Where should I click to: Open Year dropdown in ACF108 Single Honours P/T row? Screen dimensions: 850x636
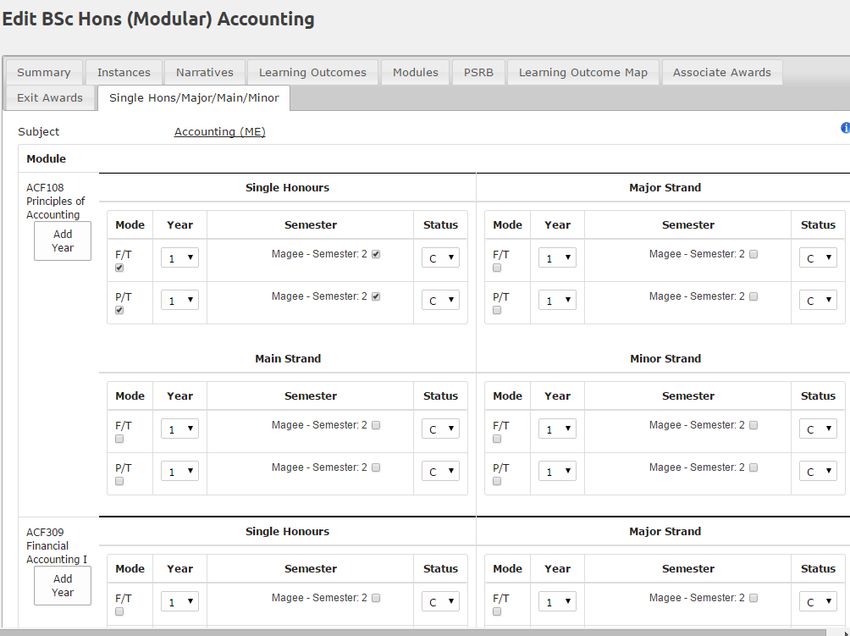[180, 300]
